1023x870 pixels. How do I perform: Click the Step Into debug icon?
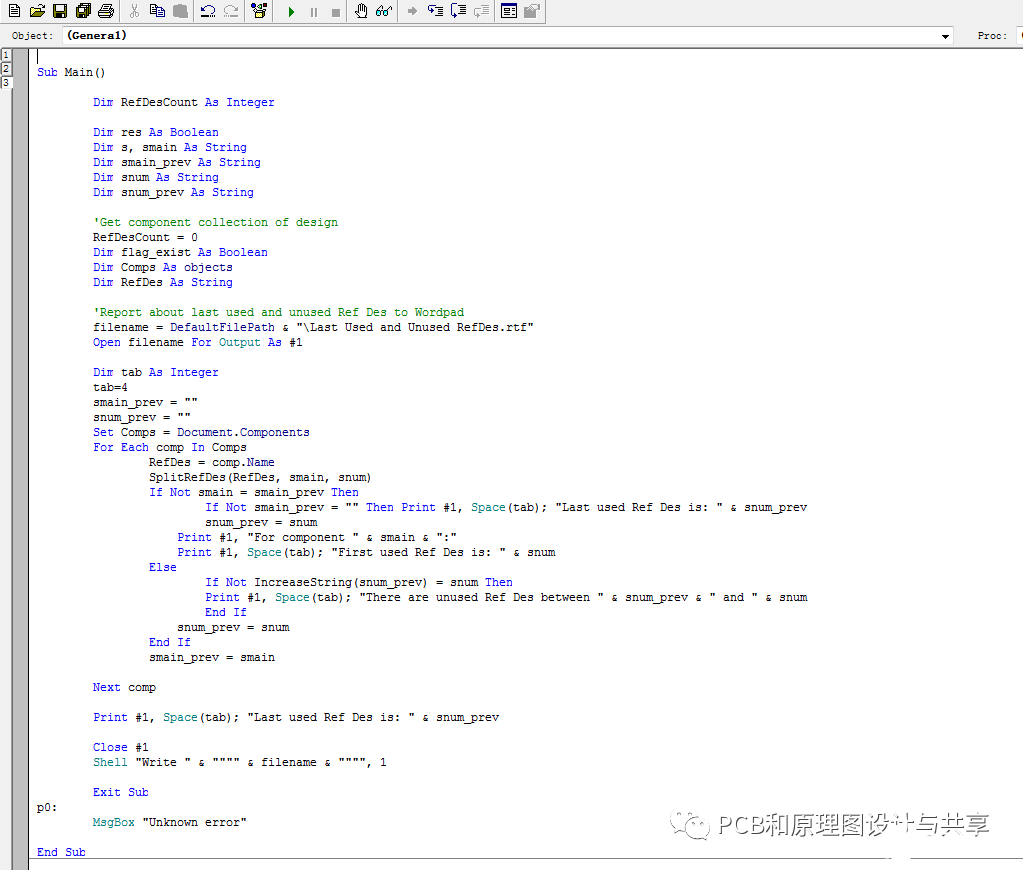(x=436, y=11)
